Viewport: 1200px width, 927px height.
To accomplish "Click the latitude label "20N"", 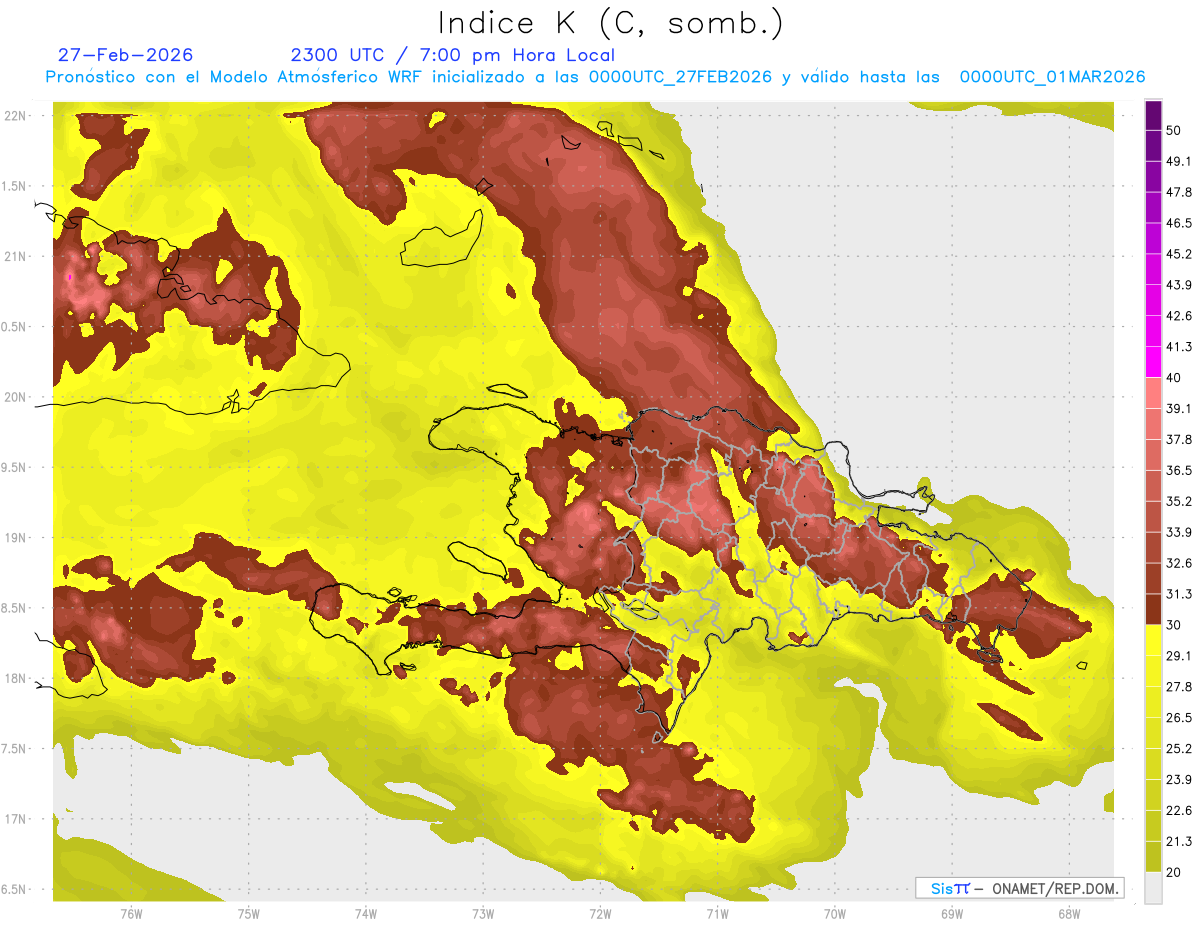I will click(15, 397).
